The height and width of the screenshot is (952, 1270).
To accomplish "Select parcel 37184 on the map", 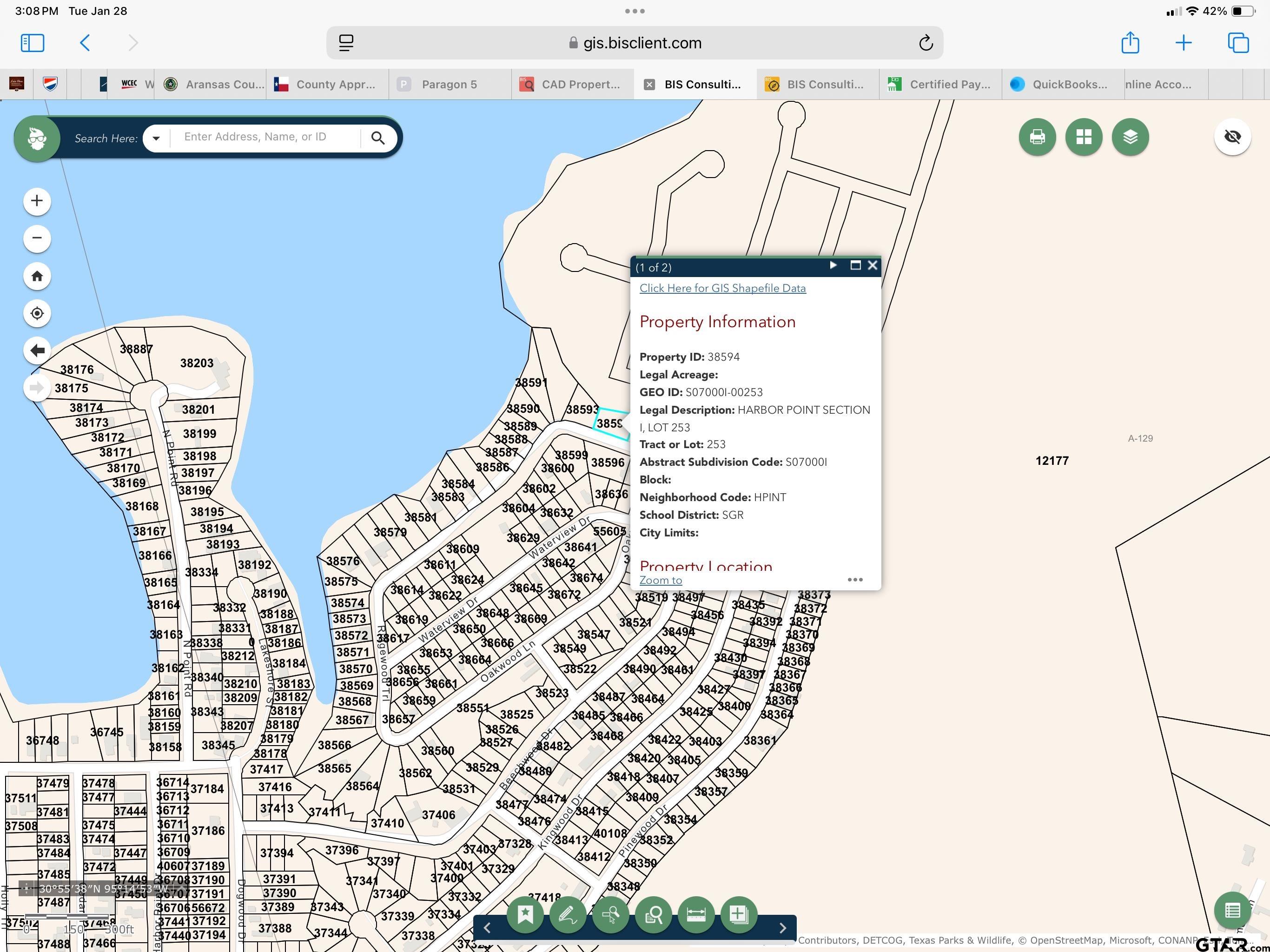I will coord(207,789).
